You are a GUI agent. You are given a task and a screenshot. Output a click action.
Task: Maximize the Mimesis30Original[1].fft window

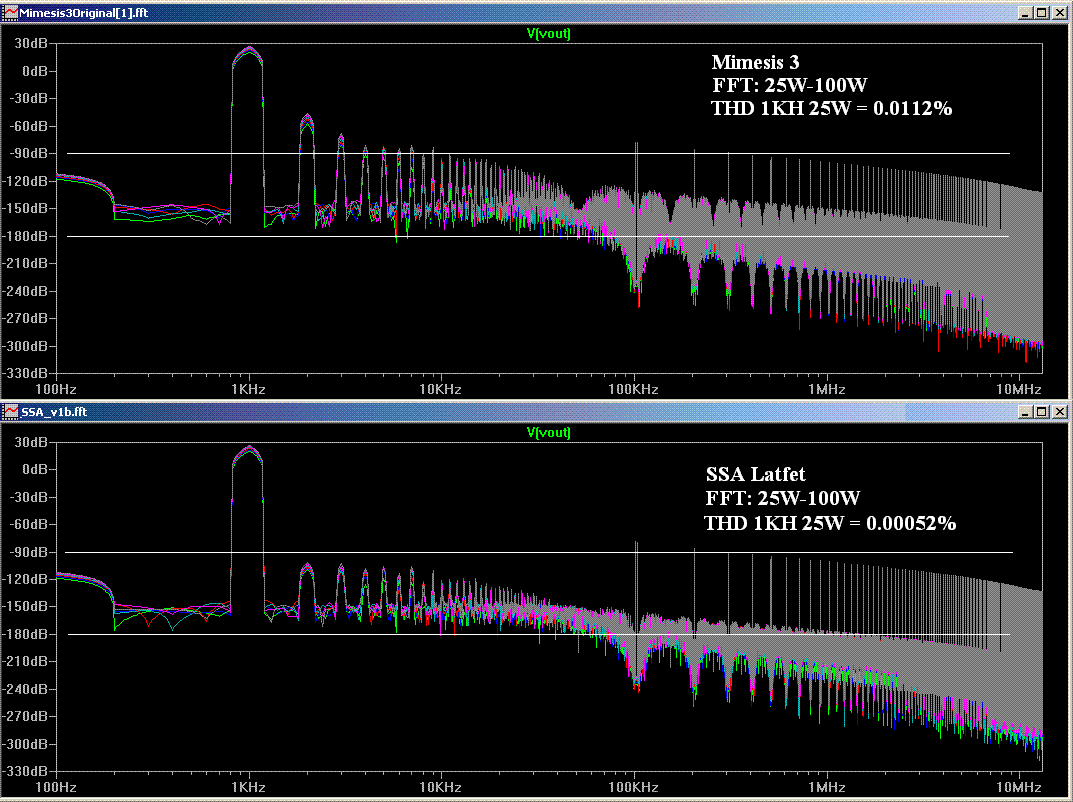pos(1042,13)
